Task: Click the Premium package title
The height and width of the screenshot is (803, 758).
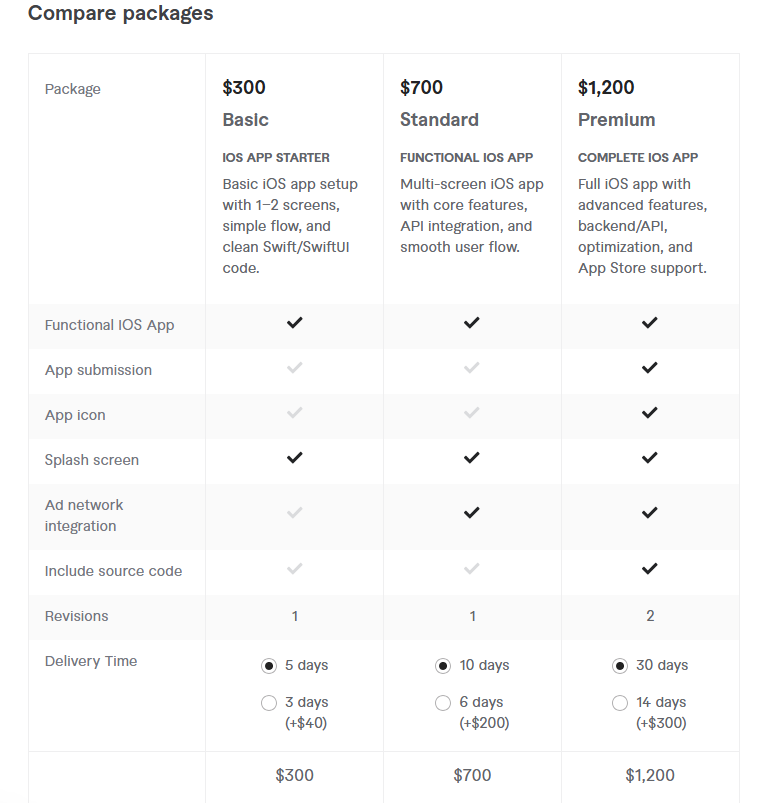Action: point(617,120)
